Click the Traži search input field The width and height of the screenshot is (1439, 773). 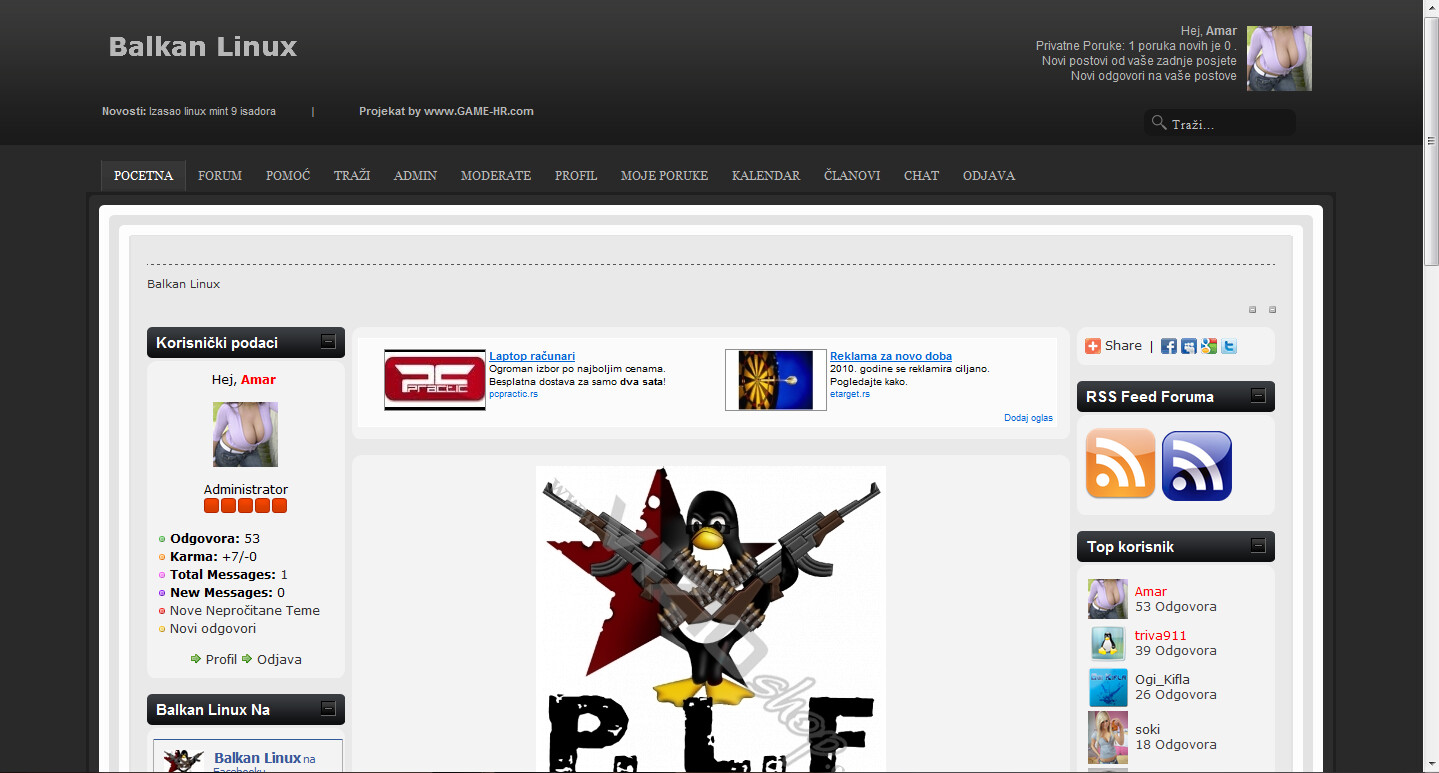[1229, 124]
